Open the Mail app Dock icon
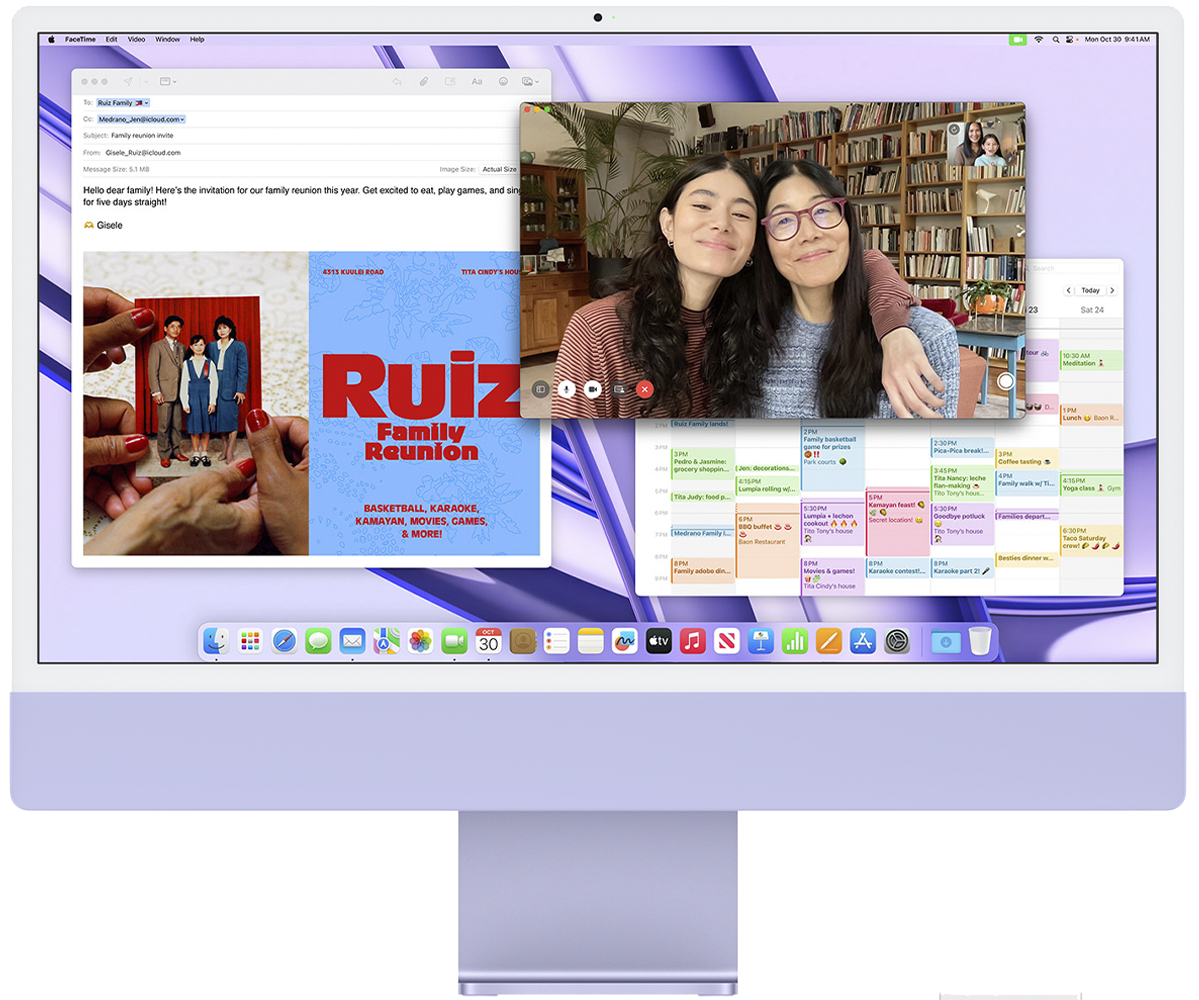The height and width of the screenshot is (1000, 1199). (353, 641)
